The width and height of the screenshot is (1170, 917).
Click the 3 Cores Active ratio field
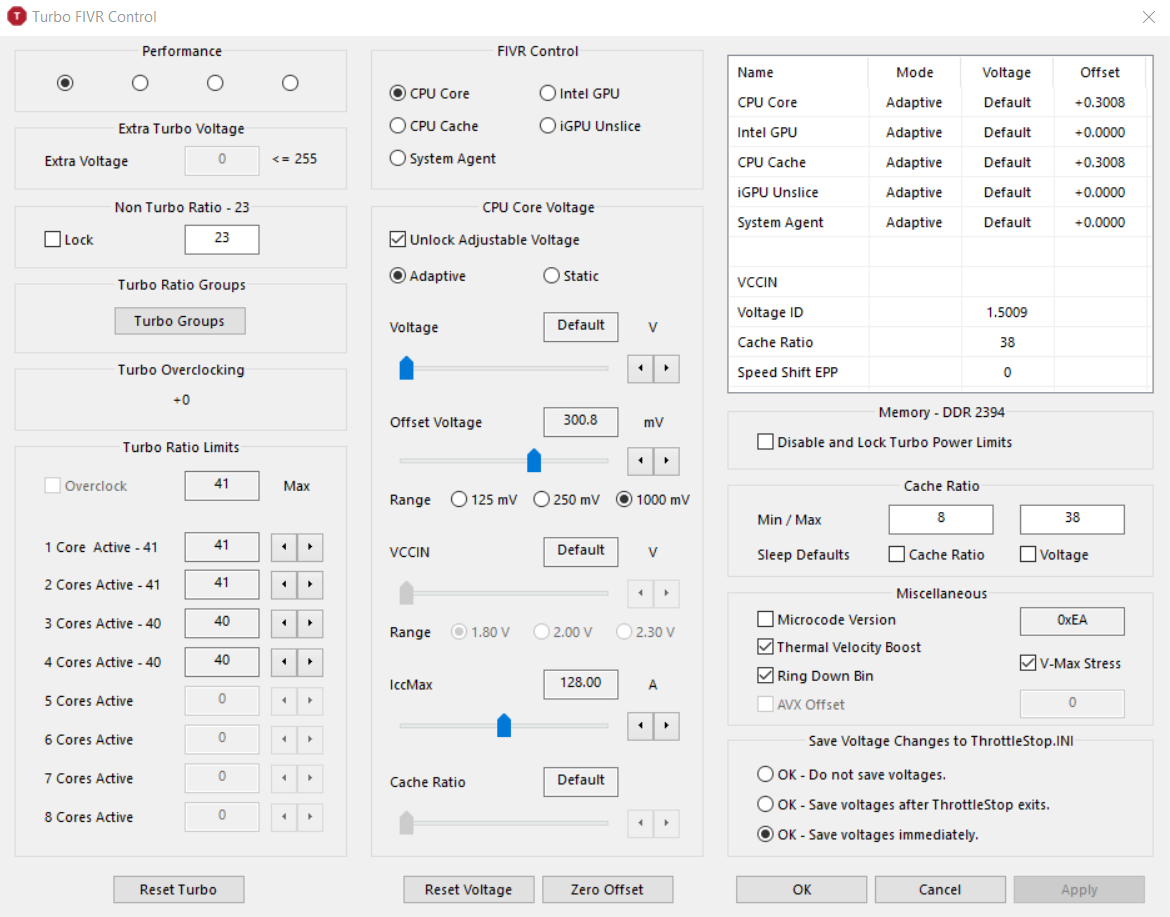pyautogui.click(x=222, y=623)
